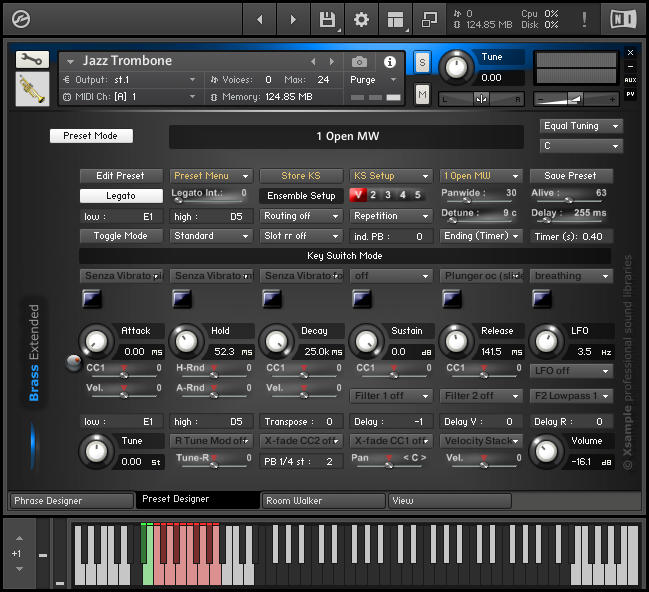Click the small round grey ball beside Attack knob
The height and width of the screenshot is (592, 649).
click(x=74, y=363)
